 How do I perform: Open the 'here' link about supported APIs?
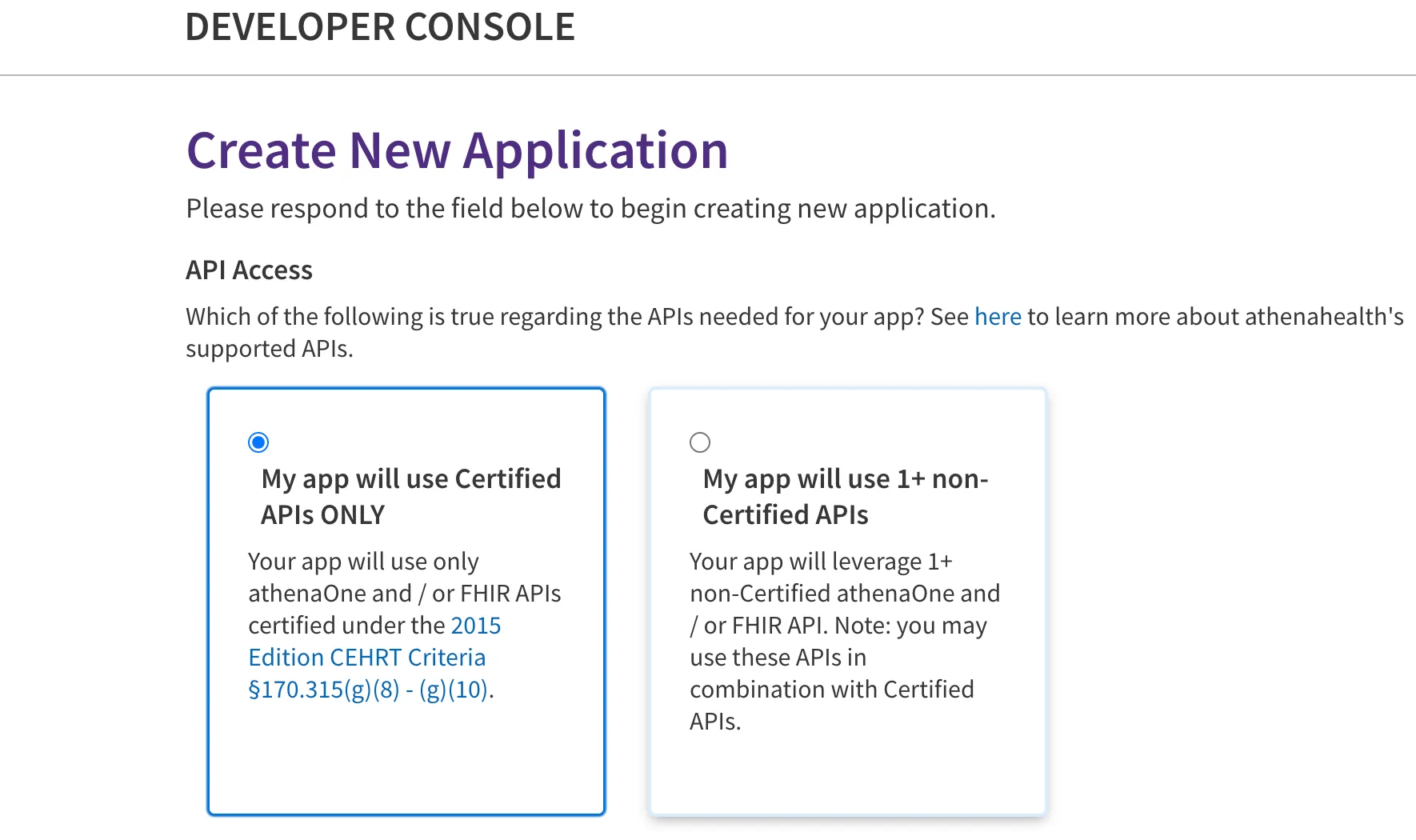click(998, 317)
